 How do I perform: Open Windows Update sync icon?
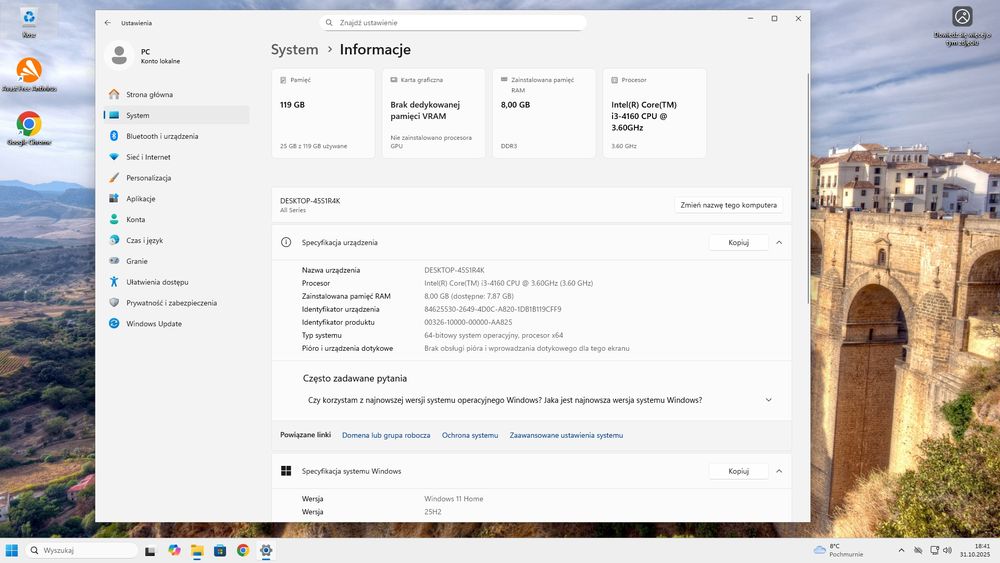click(x=114, y=323)
